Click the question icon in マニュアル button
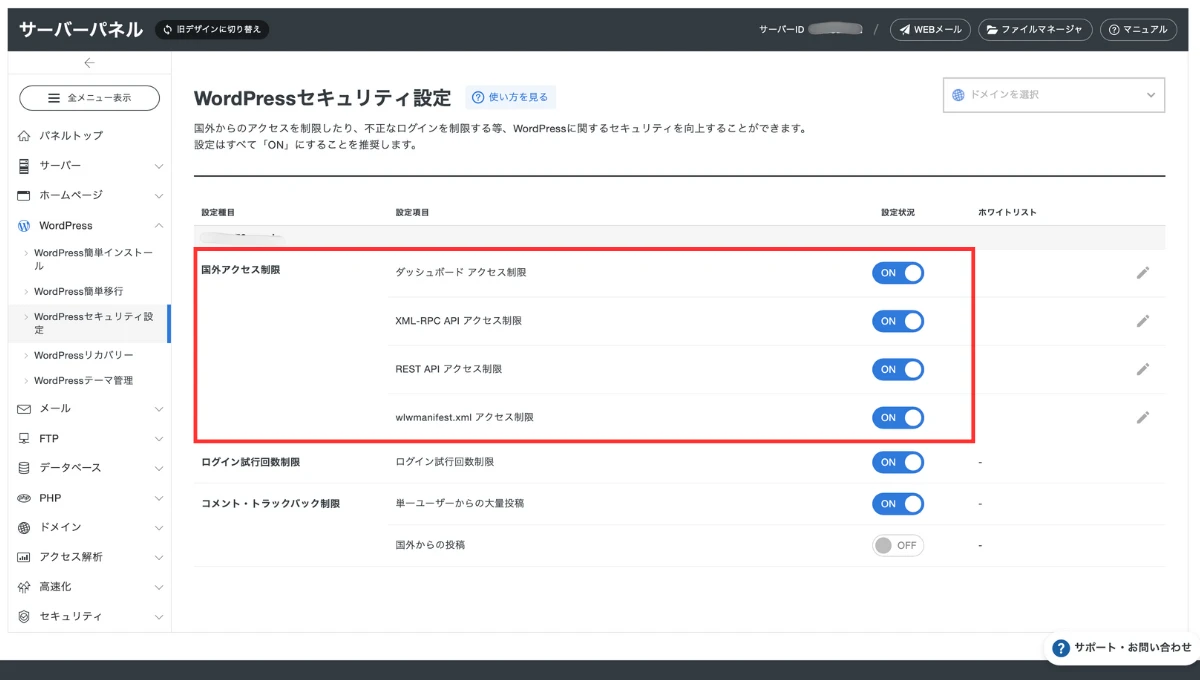 [1114, 30]
